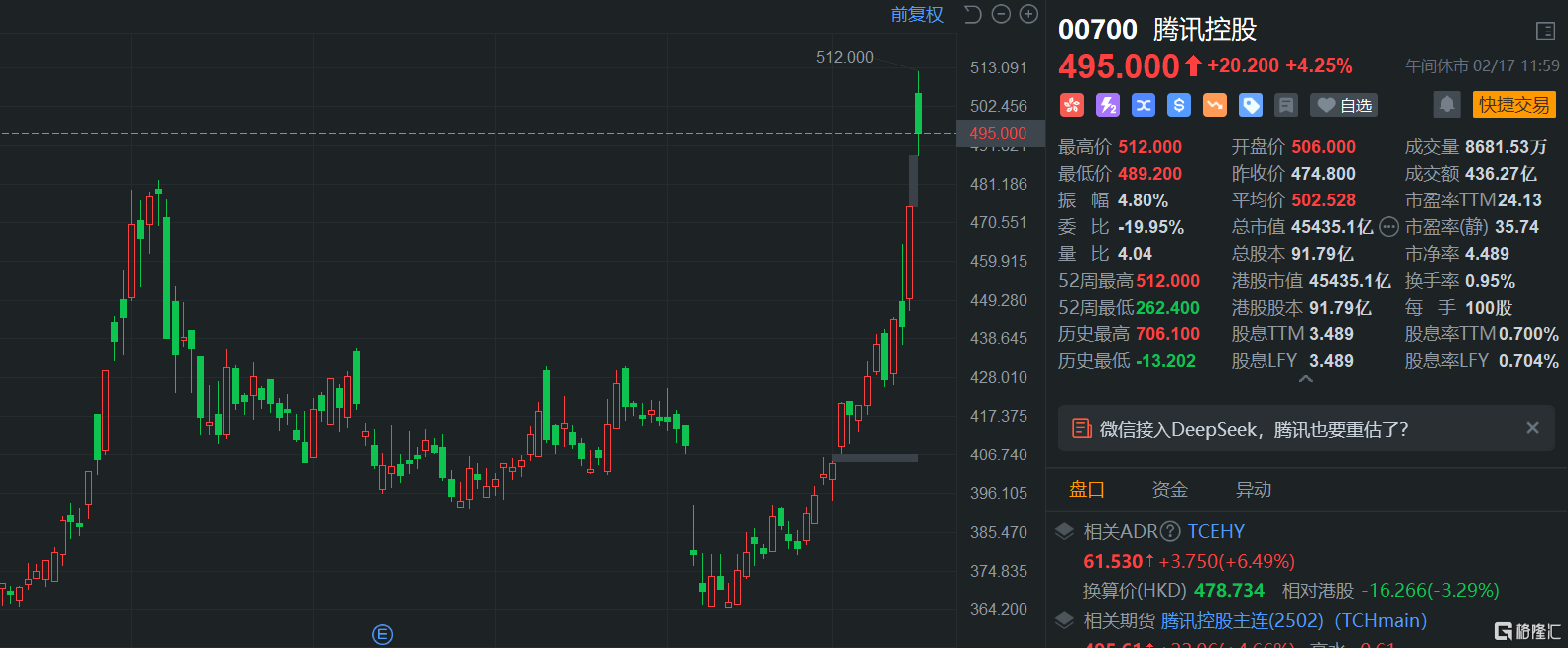Open the price alert bell icon
Screen dimensions: 1568x648
[x=1447, y=104]
